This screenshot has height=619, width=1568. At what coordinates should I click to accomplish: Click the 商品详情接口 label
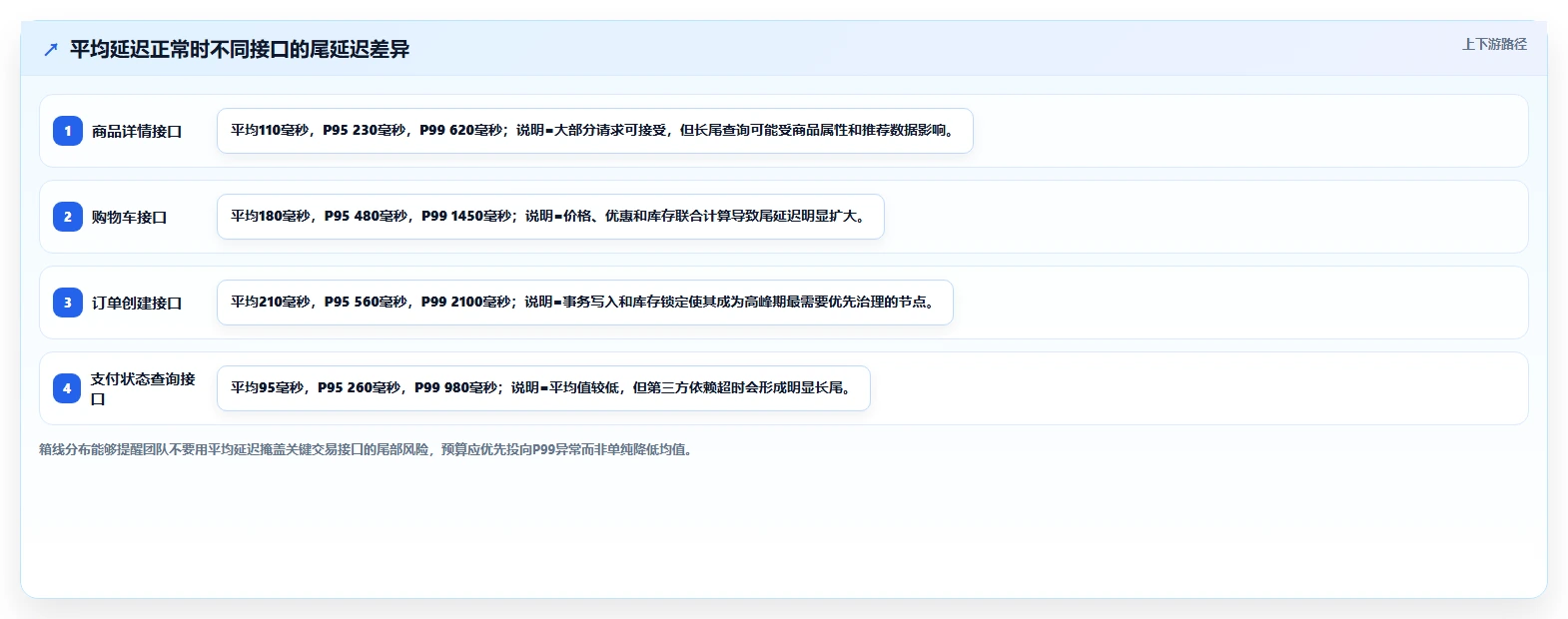click(137, 132)
